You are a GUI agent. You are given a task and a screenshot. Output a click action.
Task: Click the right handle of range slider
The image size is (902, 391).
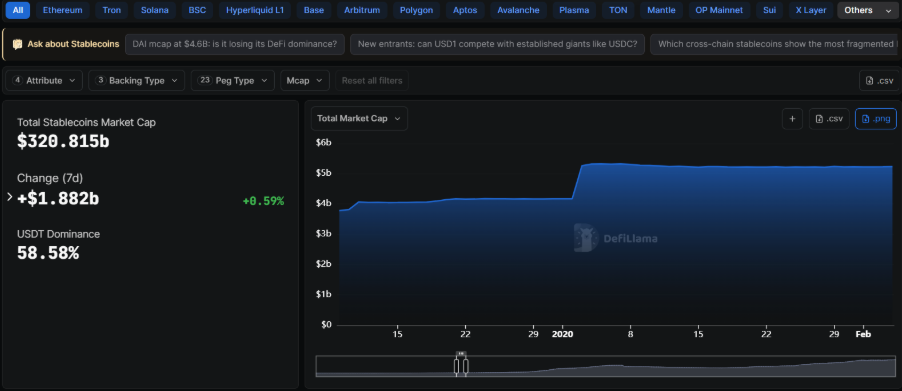click(x=466, y=366)
